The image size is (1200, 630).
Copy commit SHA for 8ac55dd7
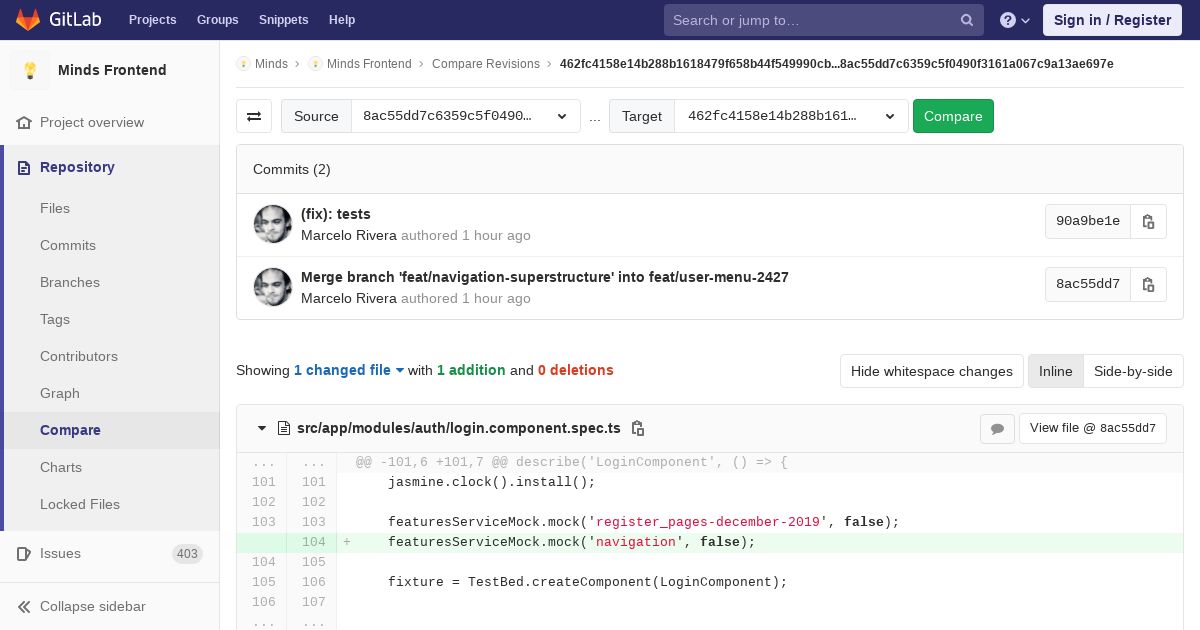1148,284
